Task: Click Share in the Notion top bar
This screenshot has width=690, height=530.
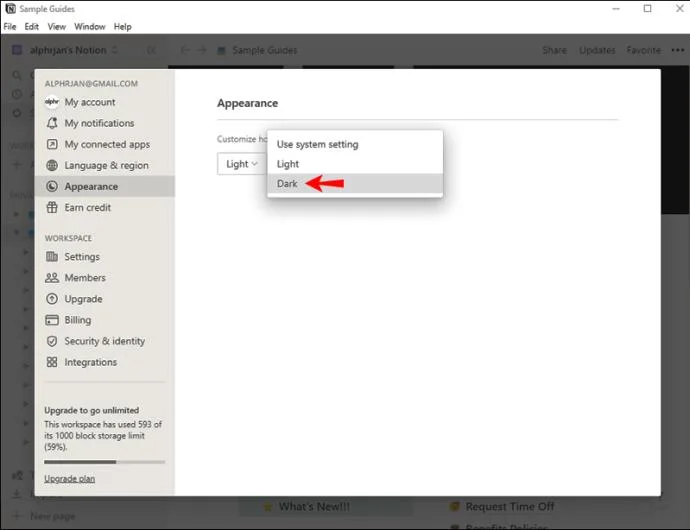Action: click(x=554, y=50)
